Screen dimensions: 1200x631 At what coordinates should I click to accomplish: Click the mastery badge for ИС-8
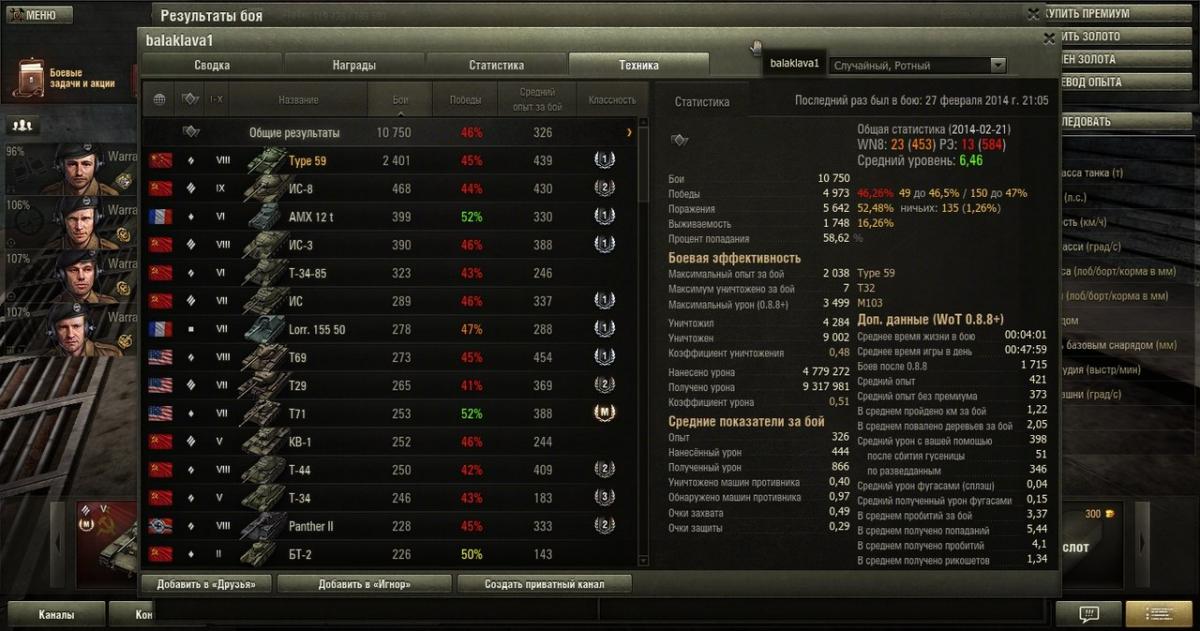[604, 188]
